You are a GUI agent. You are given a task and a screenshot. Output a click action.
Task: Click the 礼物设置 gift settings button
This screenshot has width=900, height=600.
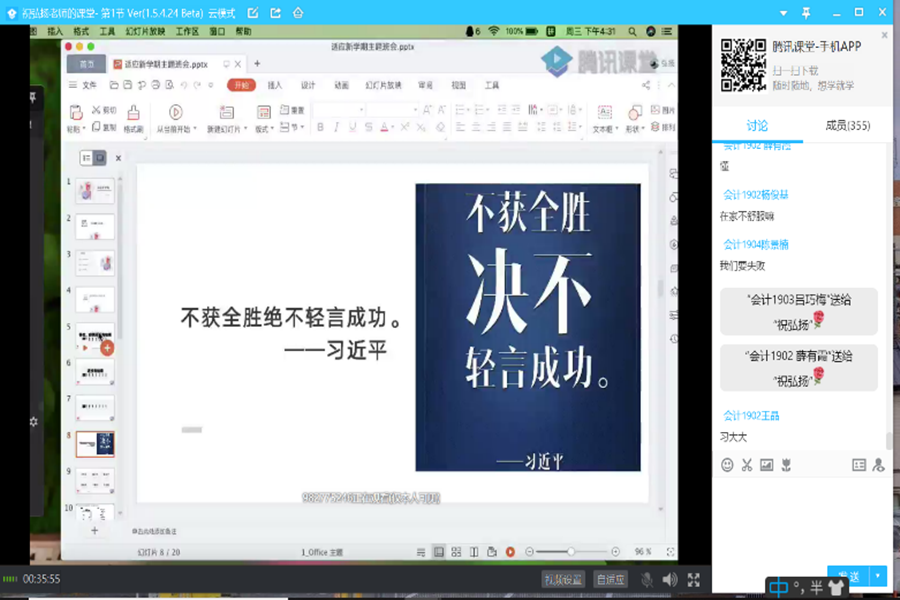point(563,579)
